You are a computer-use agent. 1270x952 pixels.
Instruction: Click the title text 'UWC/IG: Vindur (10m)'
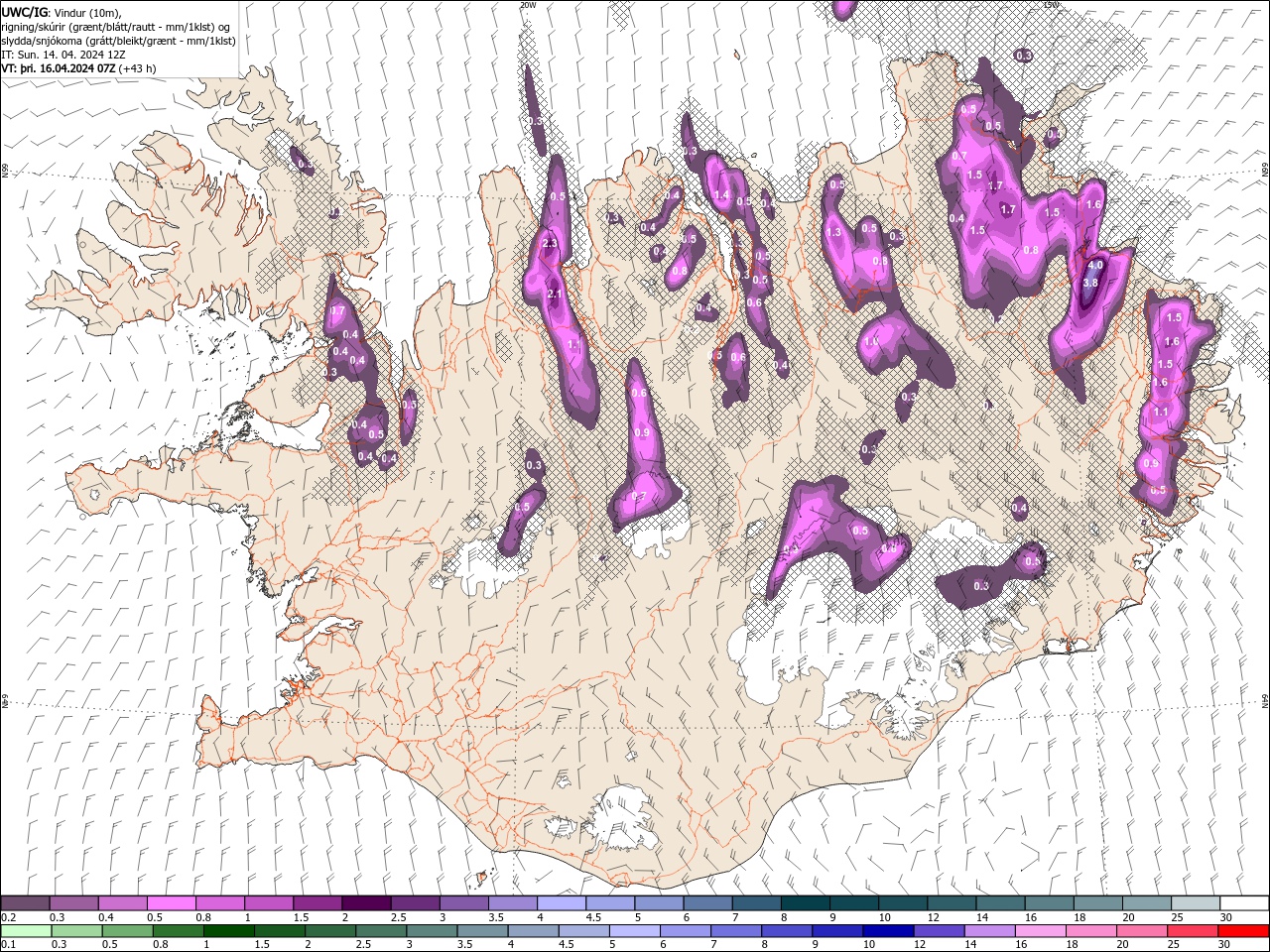(61, 12)
